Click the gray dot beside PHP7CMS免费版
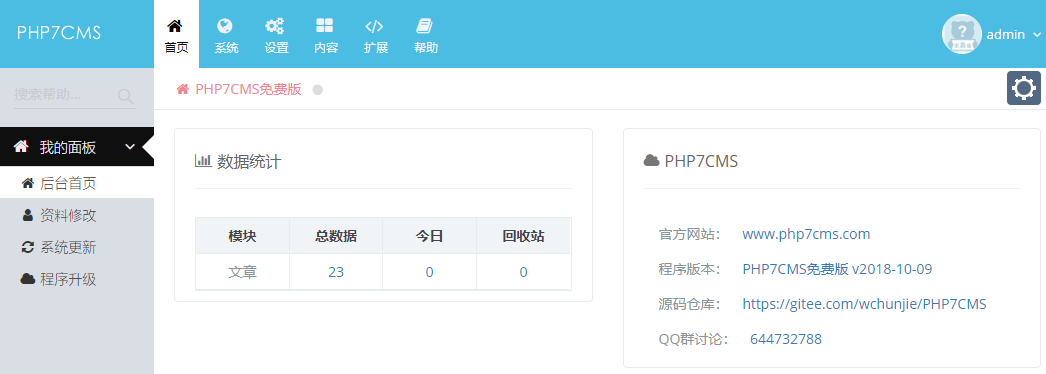Image resolution: width=1046 pixels, height=374 pixels. [318, 89]
